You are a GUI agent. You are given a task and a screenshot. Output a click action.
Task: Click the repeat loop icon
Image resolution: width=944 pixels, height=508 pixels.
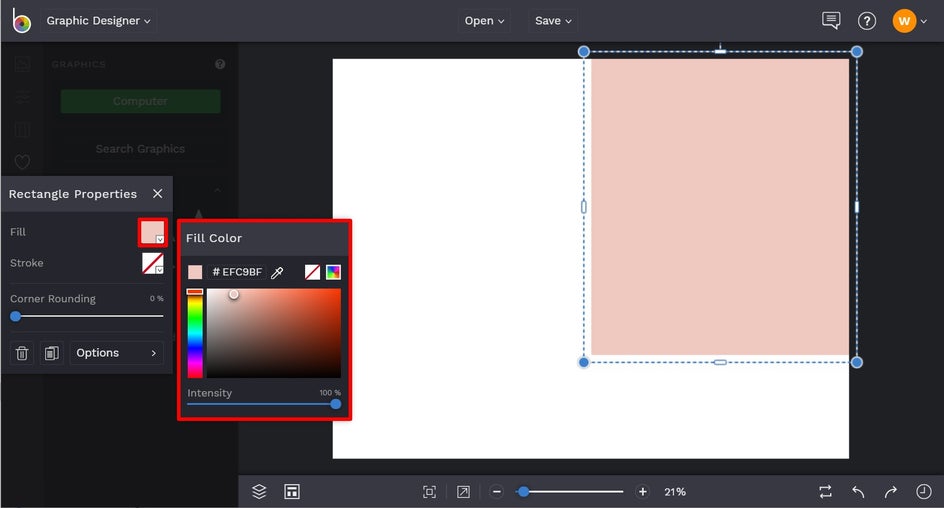click(825, 492)
